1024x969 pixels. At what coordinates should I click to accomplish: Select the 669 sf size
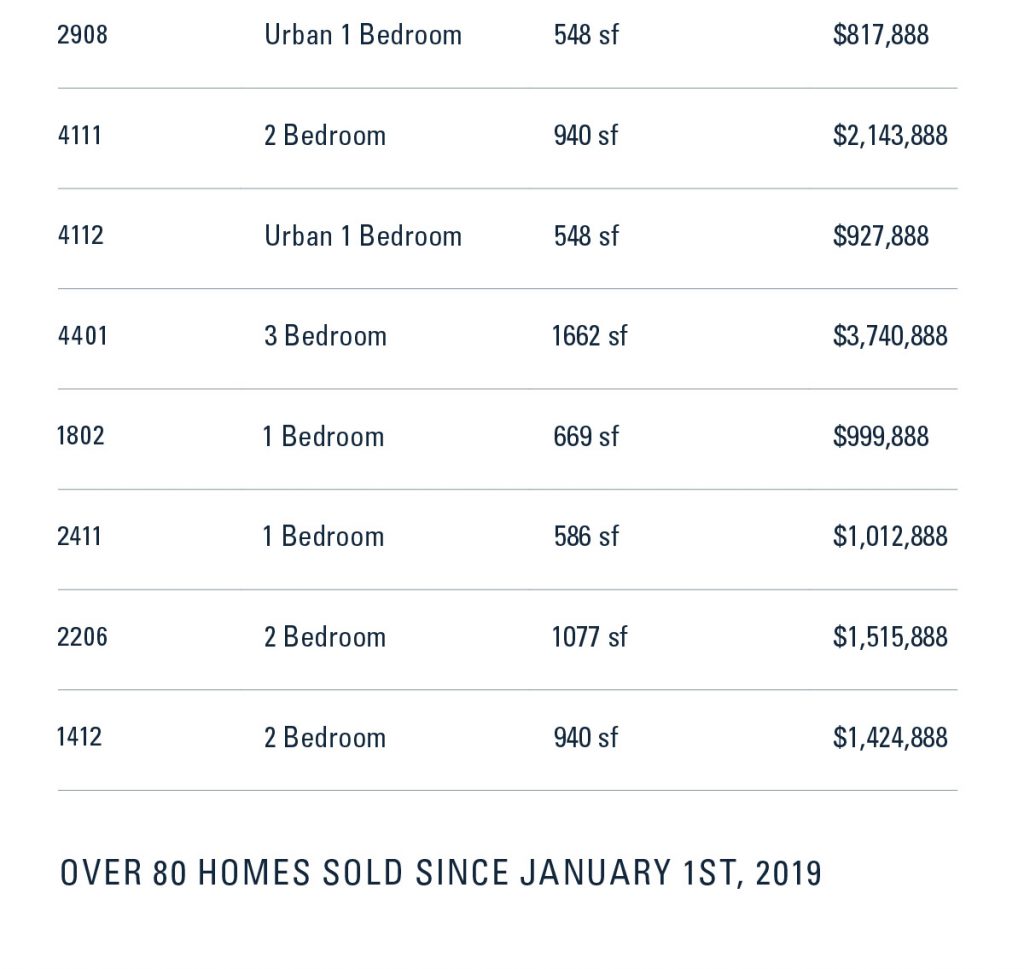(x=586, y=437)
